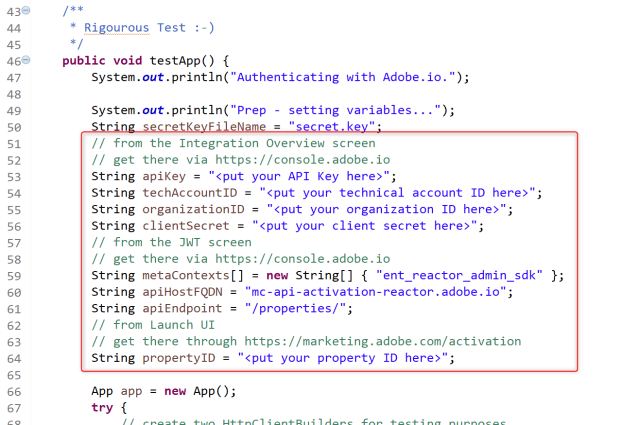Image resolution: width=639 pixels, height=425 pixels.
Task: Collapse the Javadoc comment fold at line 43
Action: pyautogui.click(x=26, y=10)
